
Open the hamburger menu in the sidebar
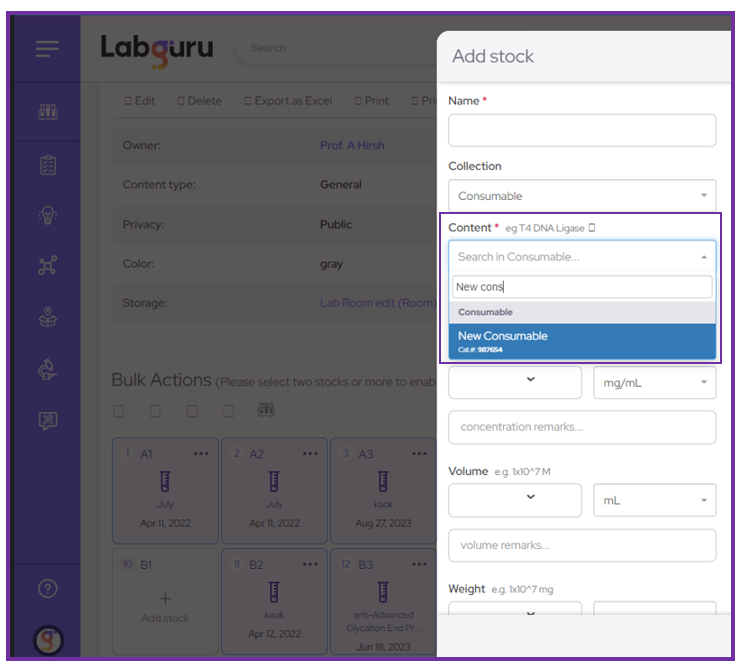47,48
